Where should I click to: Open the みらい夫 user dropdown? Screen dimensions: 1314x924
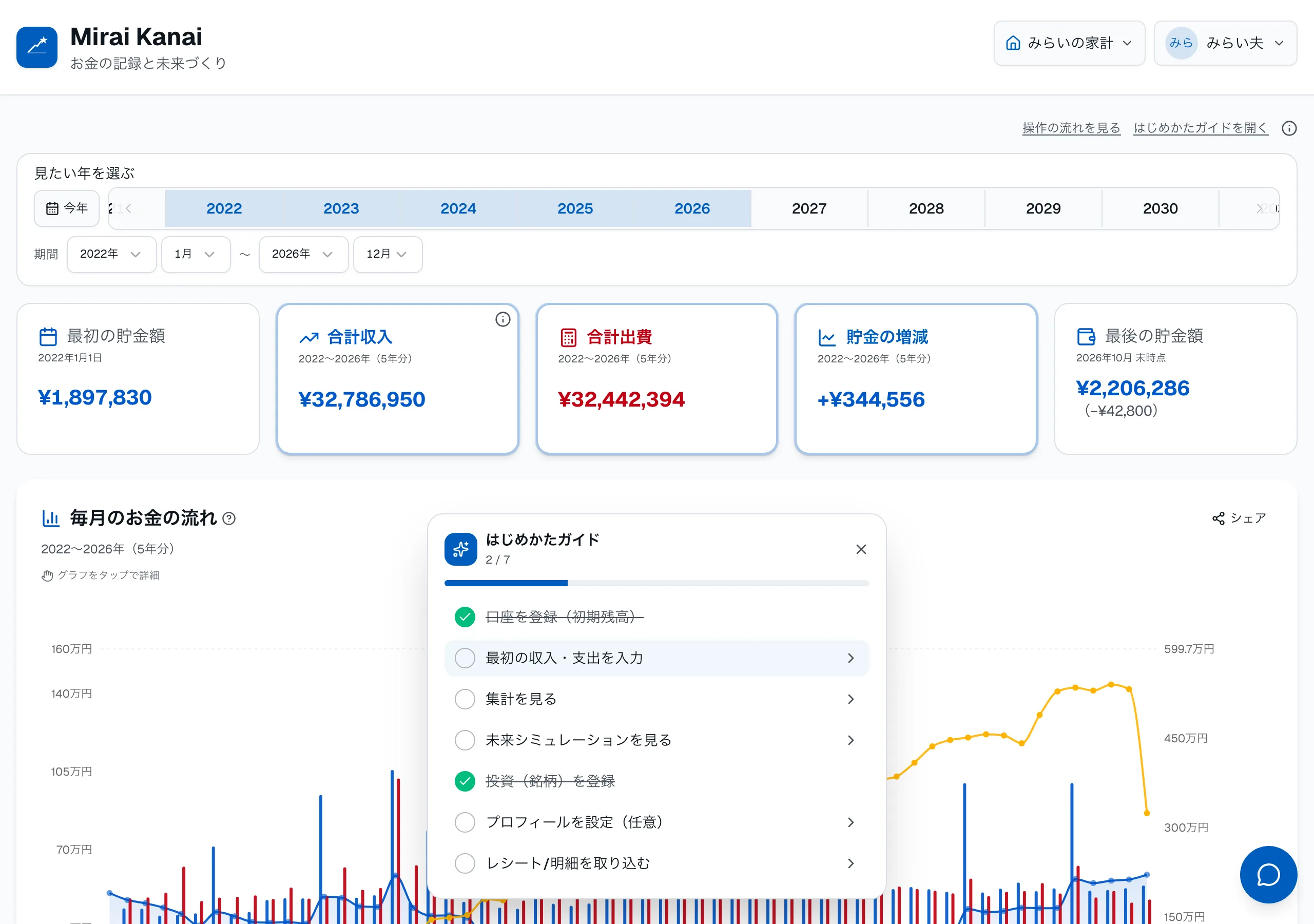click(1225, 43)
